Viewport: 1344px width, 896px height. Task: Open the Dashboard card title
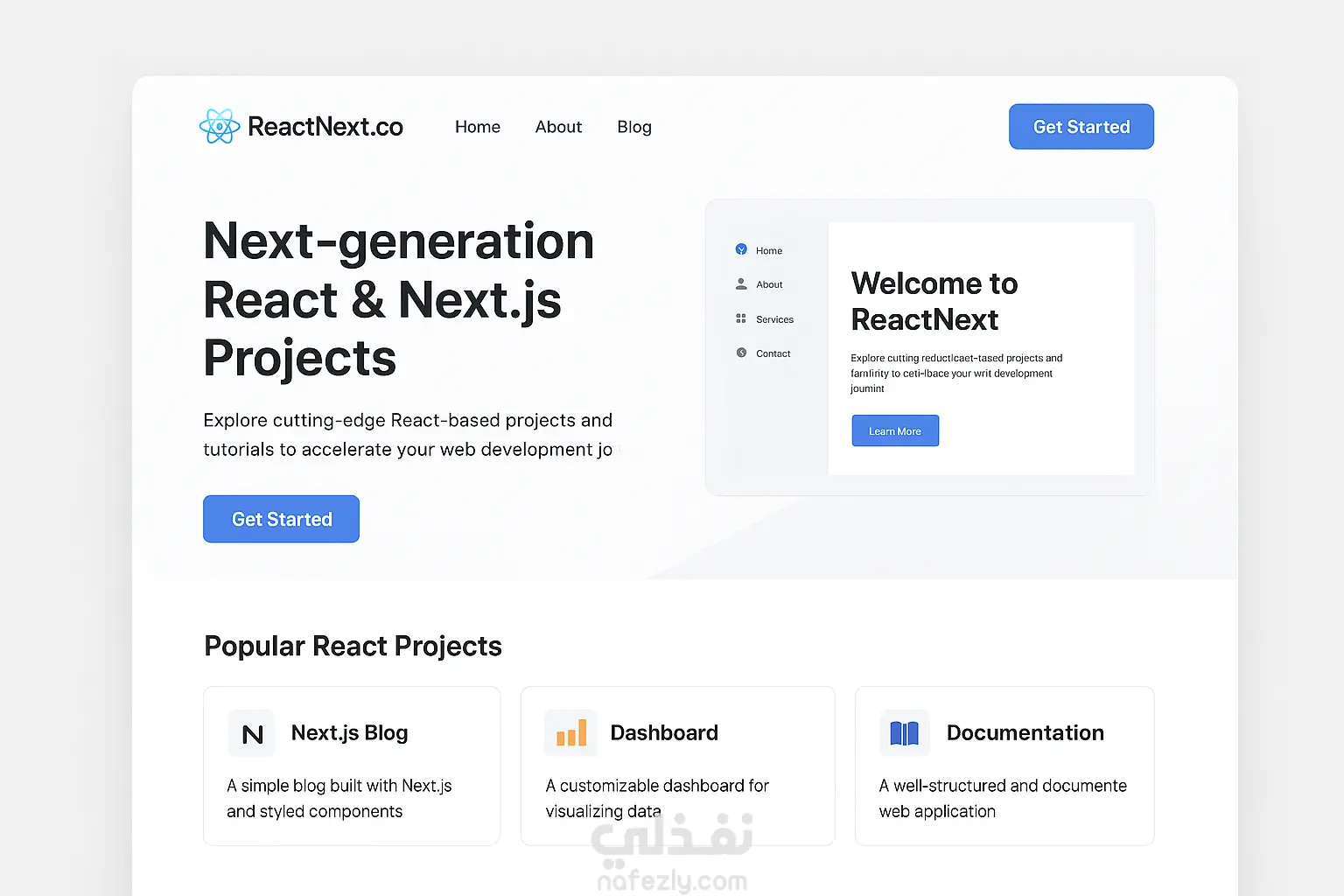pos(664,733)
